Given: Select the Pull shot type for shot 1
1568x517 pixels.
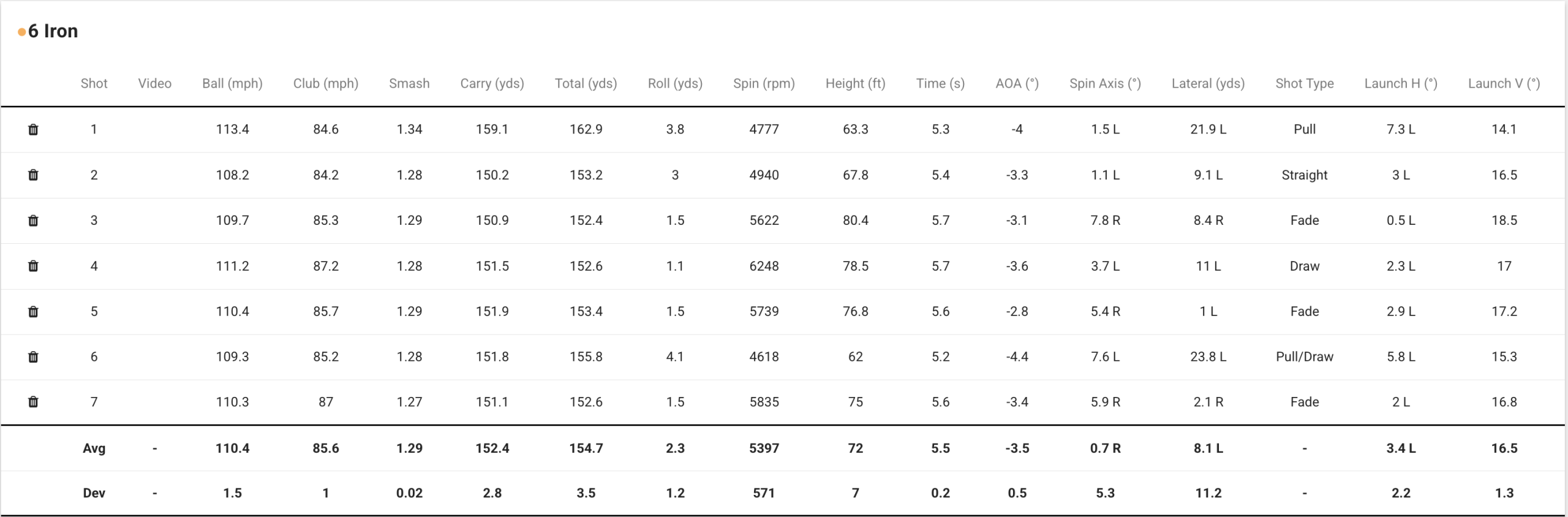Looking at the screenshot, I should click(1305, 129).
